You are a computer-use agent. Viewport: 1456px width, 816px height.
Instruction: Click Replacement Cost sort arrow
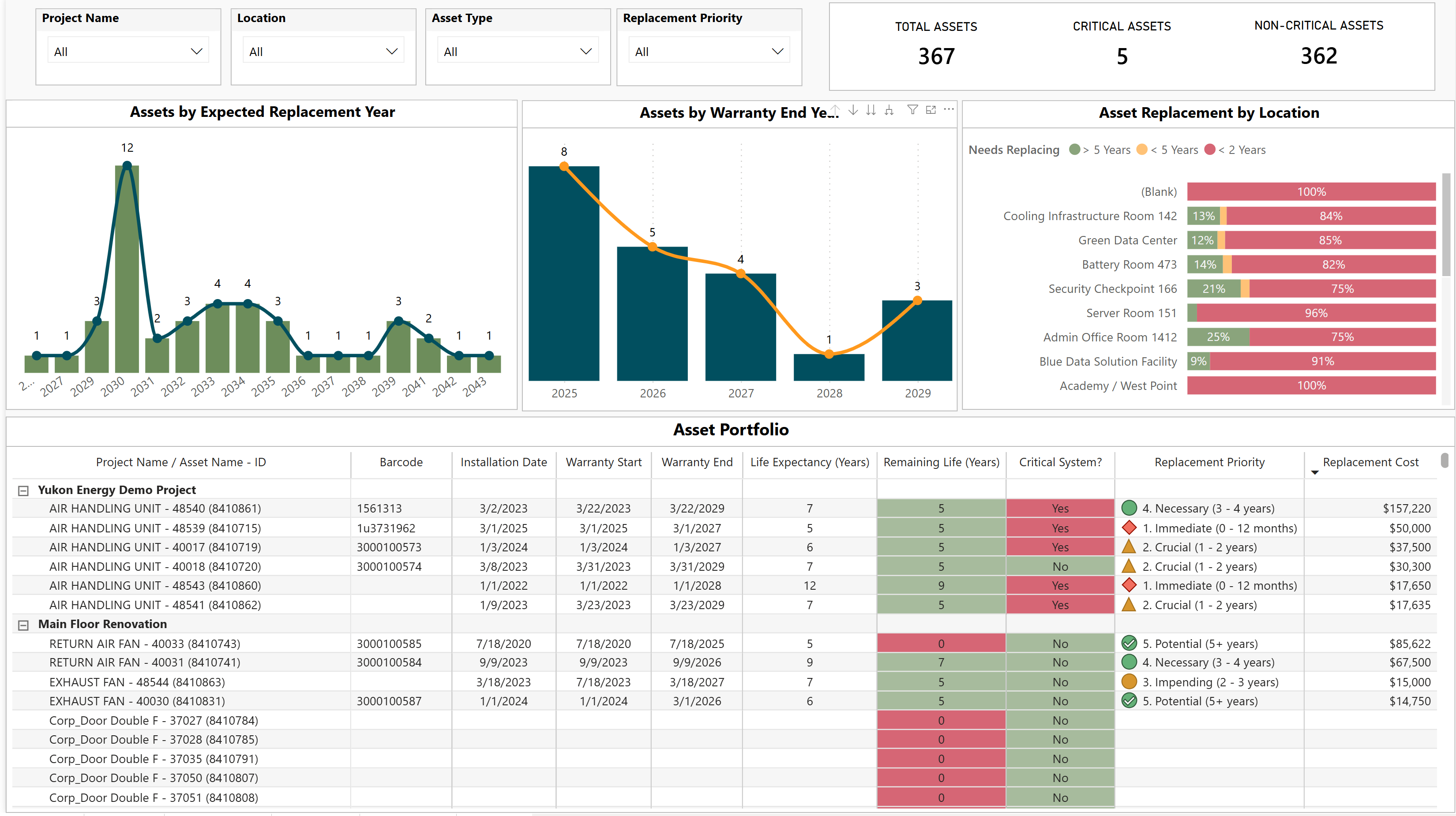coord(1315,472)
